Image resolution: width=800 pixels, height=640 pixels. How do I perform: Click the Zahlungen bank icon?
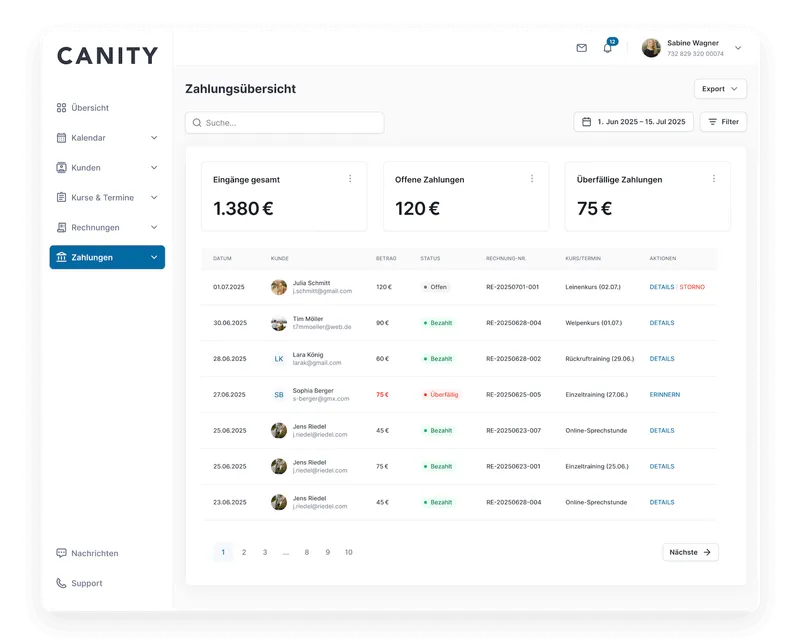(60, 257)
